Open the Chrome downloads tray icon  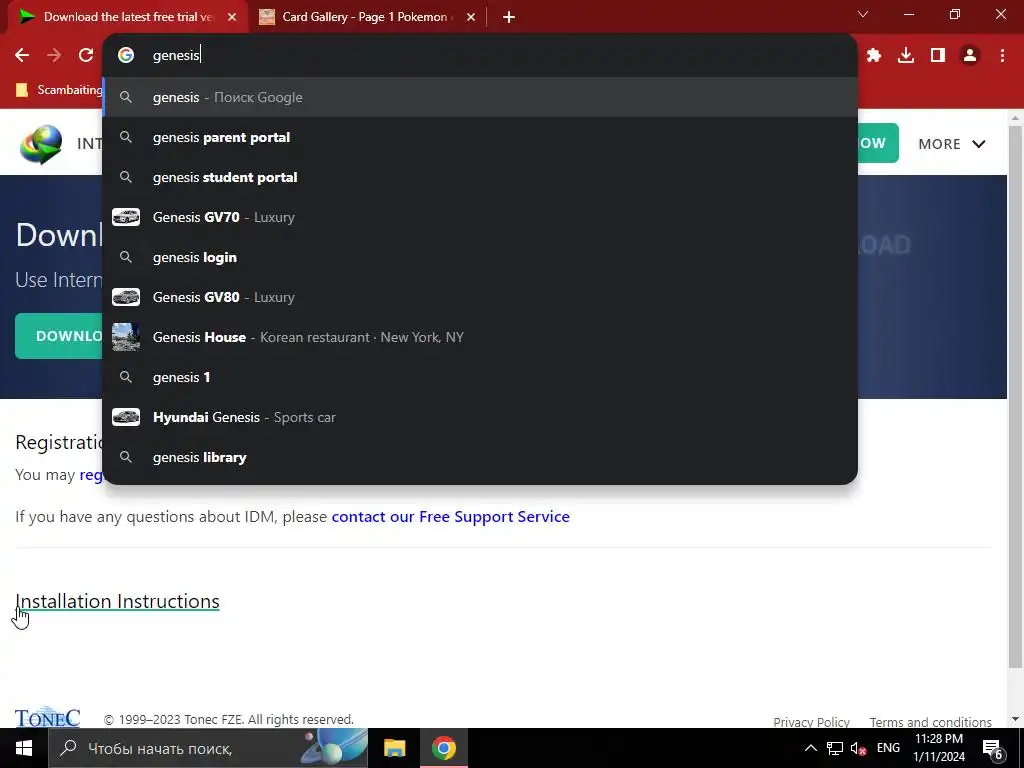(906, 56)
